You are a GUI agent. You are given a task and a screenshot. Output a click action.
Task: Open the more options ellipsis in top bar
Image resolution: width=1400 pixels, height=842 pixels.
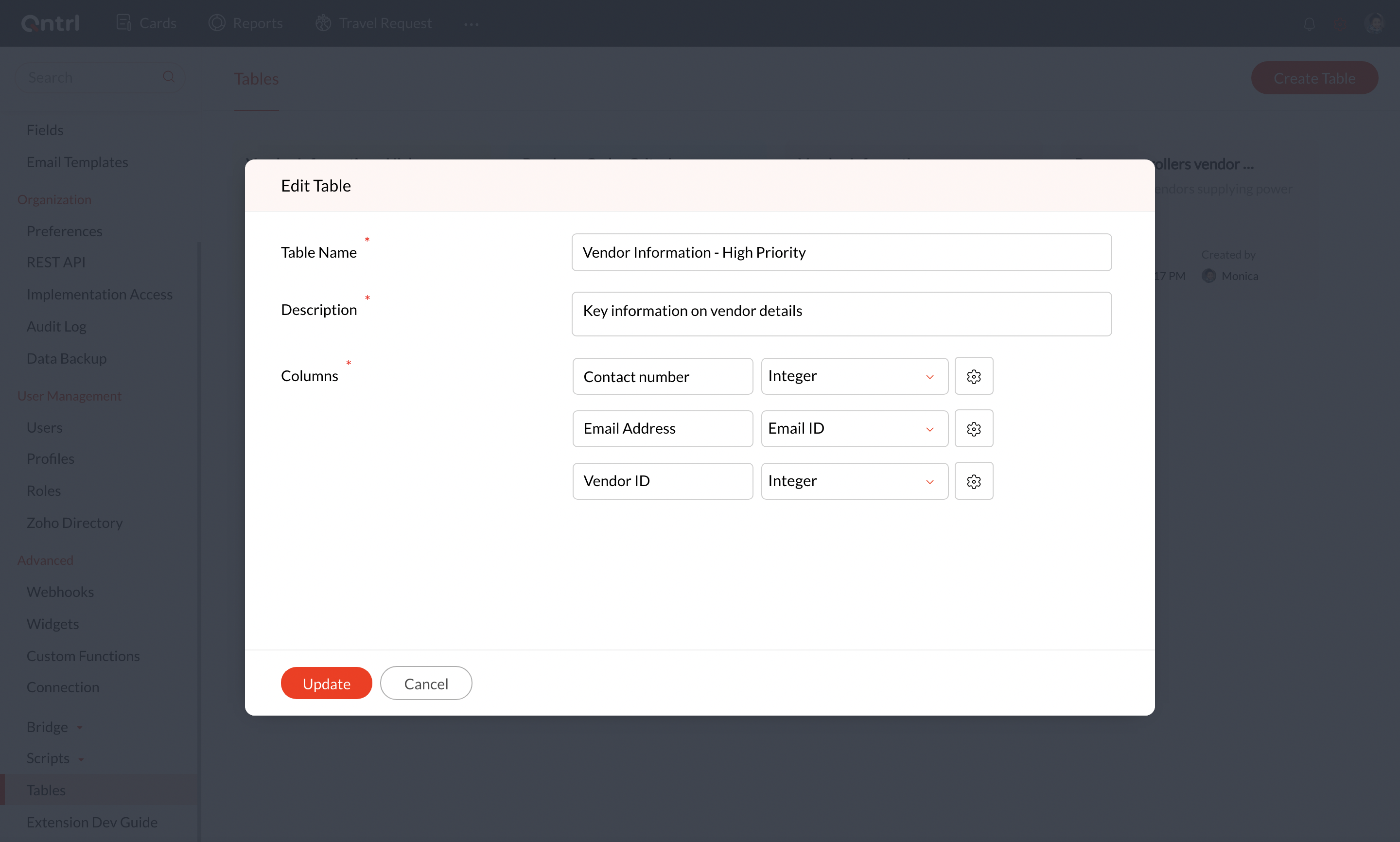471,24
